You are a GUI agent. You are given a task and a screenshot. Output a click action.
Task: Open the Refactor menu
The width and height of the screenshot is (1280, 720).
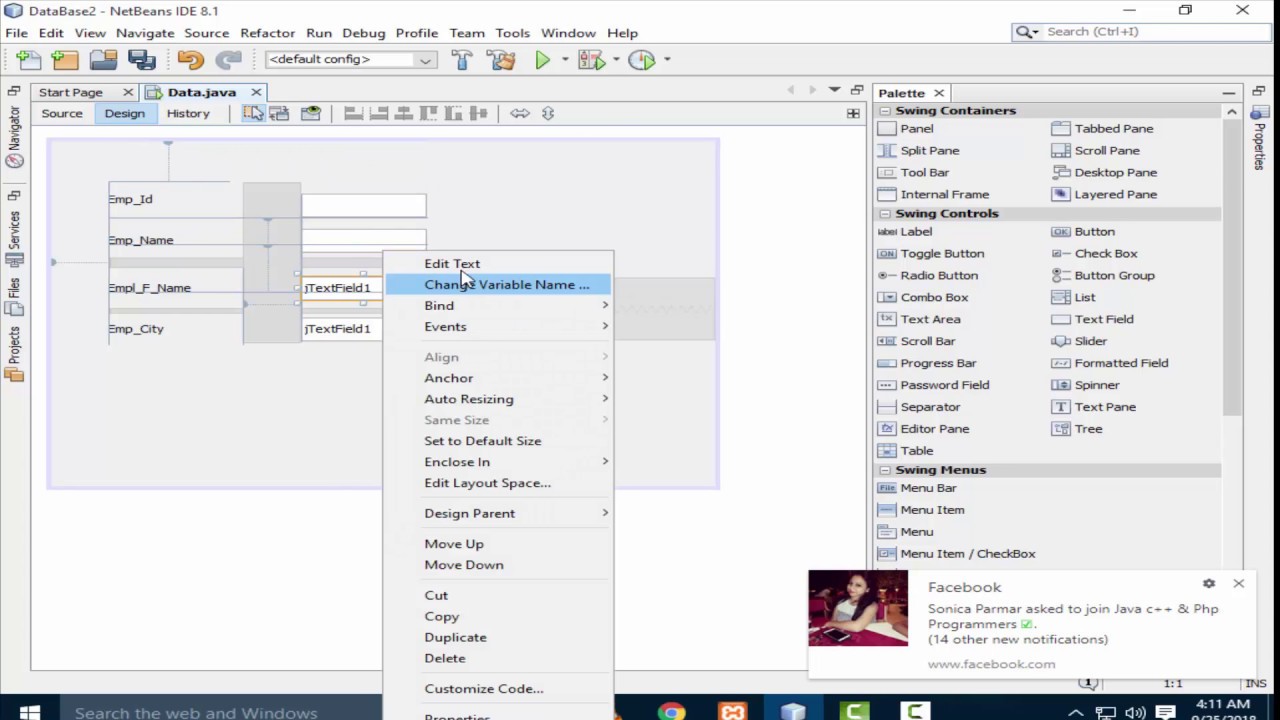pyautogui.click(x=267, y=33)
